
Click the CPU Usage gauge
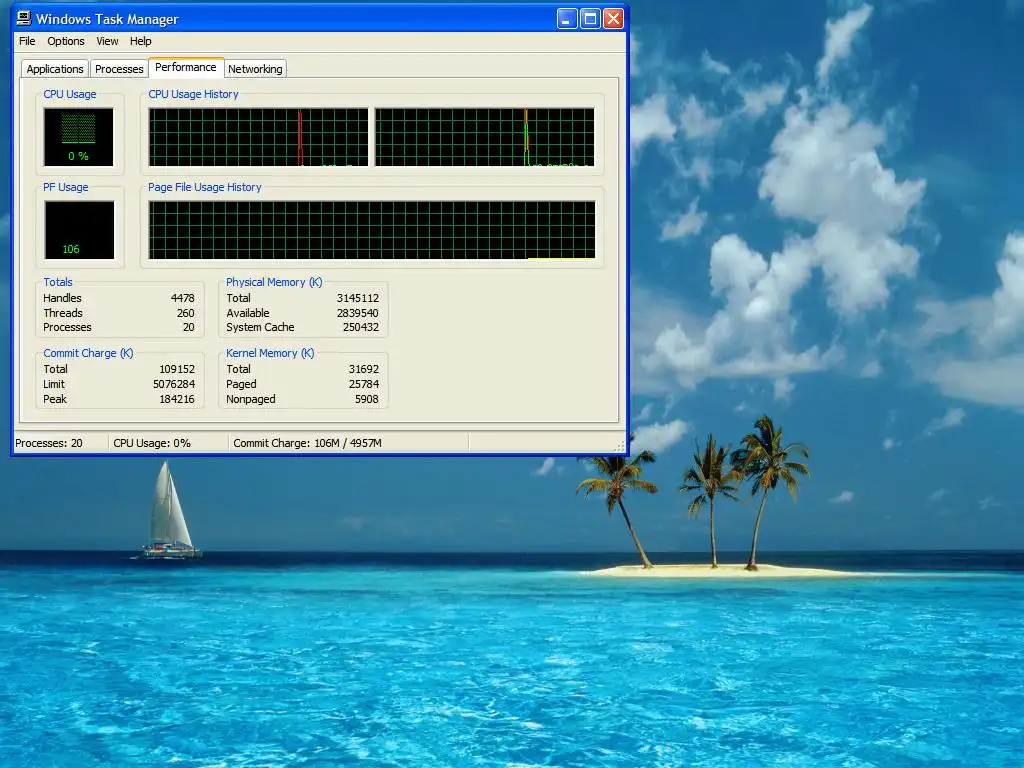tap(78, 137)
